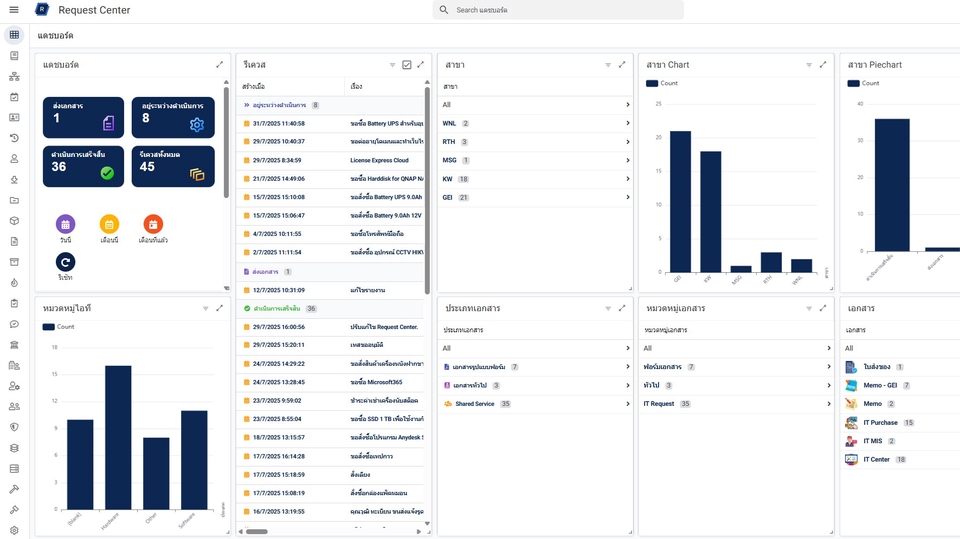Click the yellow เดือนนี้ calendar icon

pyautogui.click(x=109, y=225)
